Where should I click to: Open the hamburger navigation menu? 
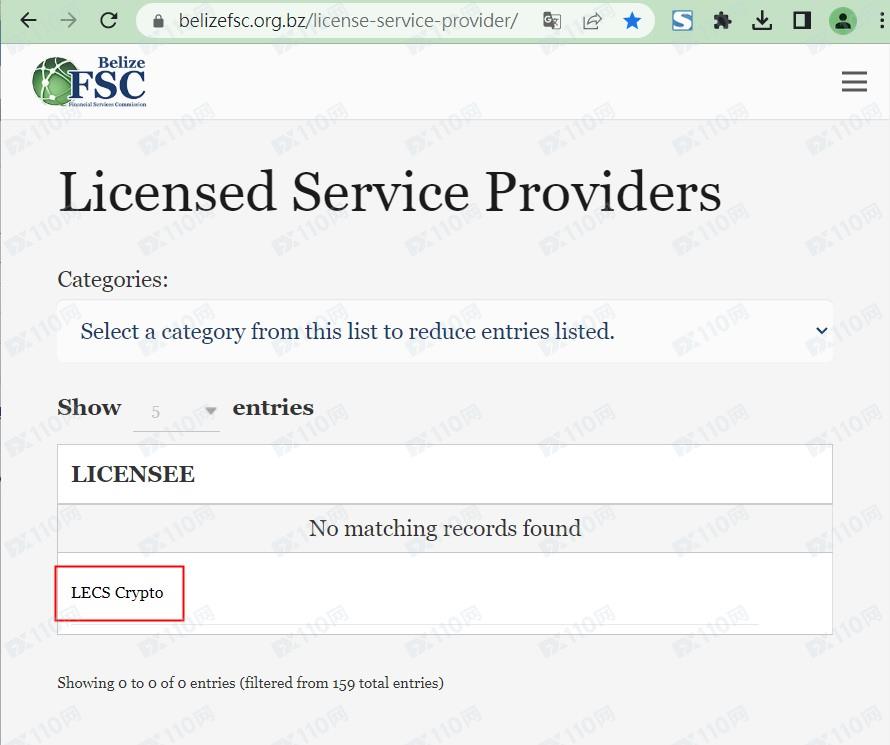click(854, 82)
